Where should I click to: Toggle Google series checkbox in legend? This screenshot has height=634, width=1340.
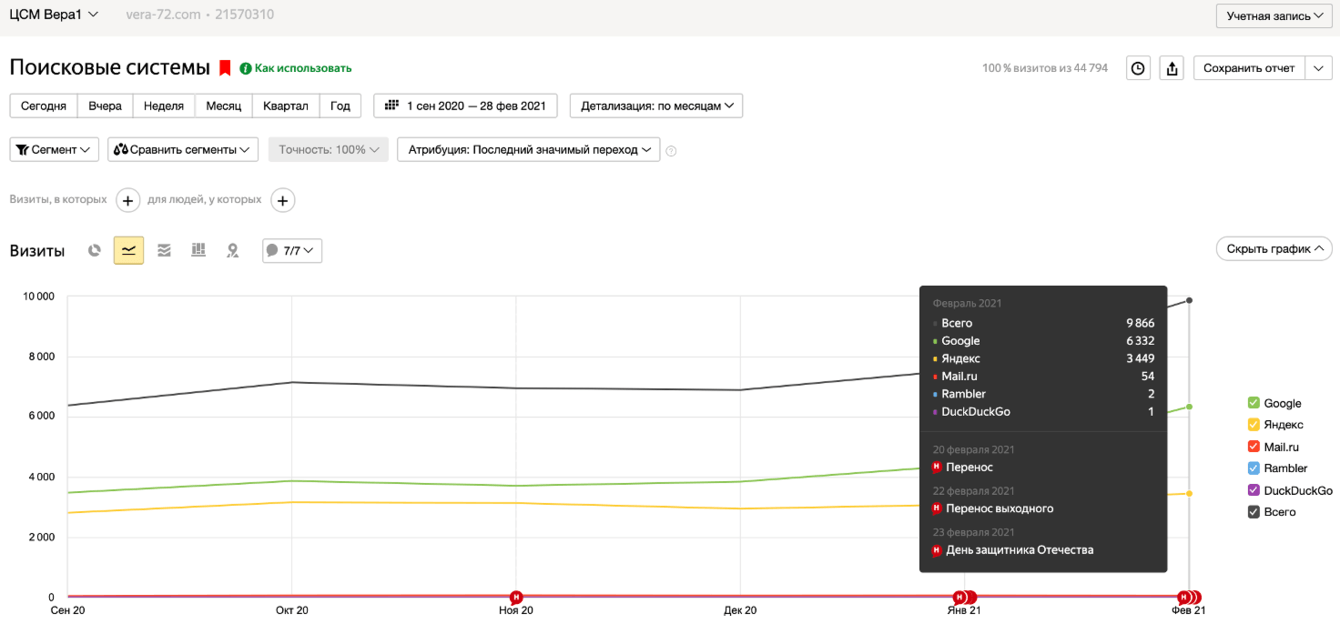(1253, 403)
